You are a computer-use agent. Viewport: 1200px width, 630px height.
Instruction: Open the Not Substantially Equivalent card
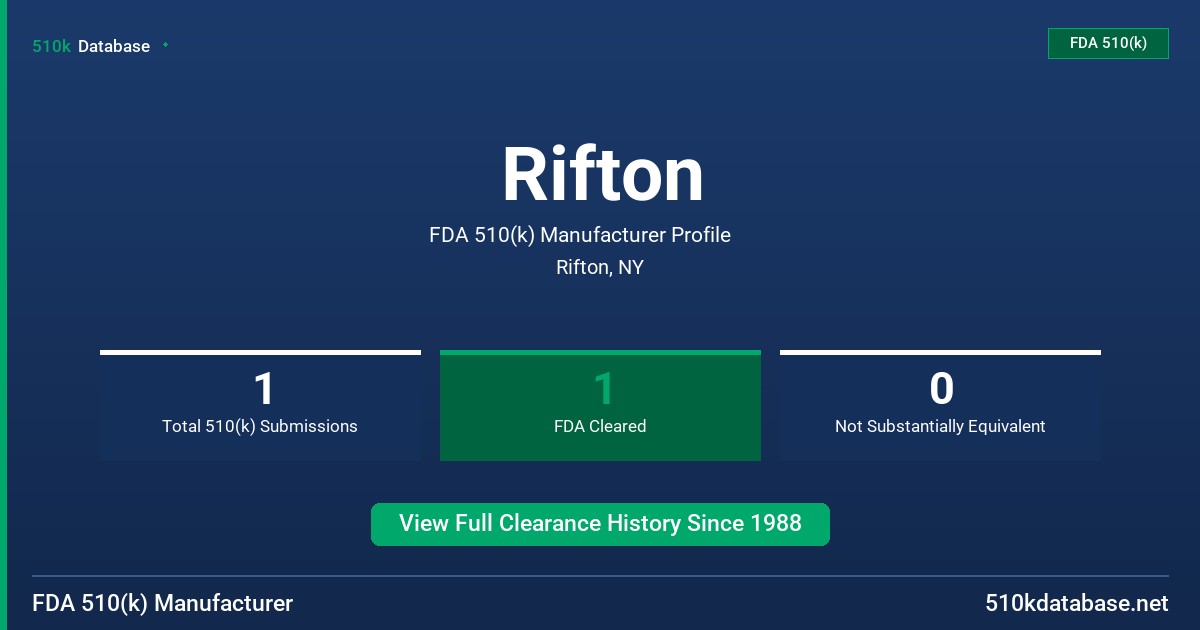click(940, 405)
